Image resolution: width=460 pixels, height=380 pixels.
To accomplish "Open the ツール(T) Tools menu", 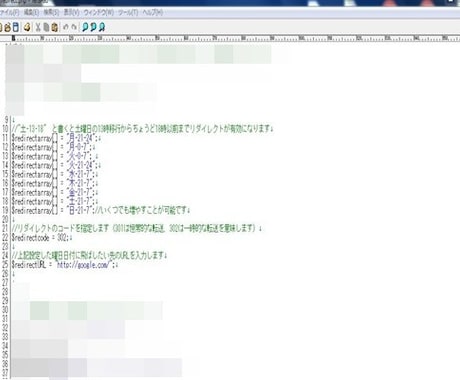I will (x=128, y=13).
